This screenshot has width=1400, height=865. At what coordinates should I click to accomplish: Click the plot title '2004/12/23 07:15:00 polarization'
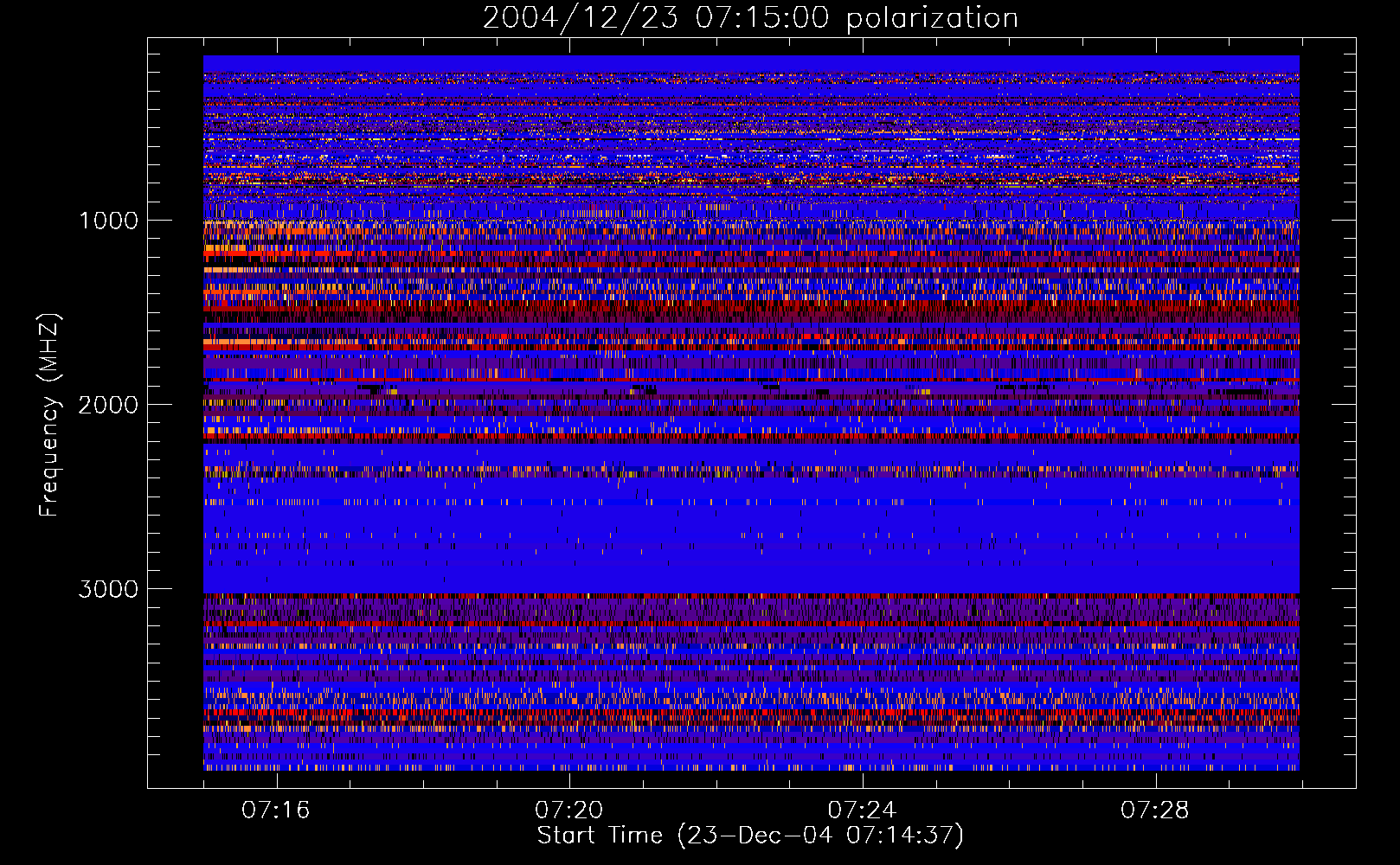[750, 18]
